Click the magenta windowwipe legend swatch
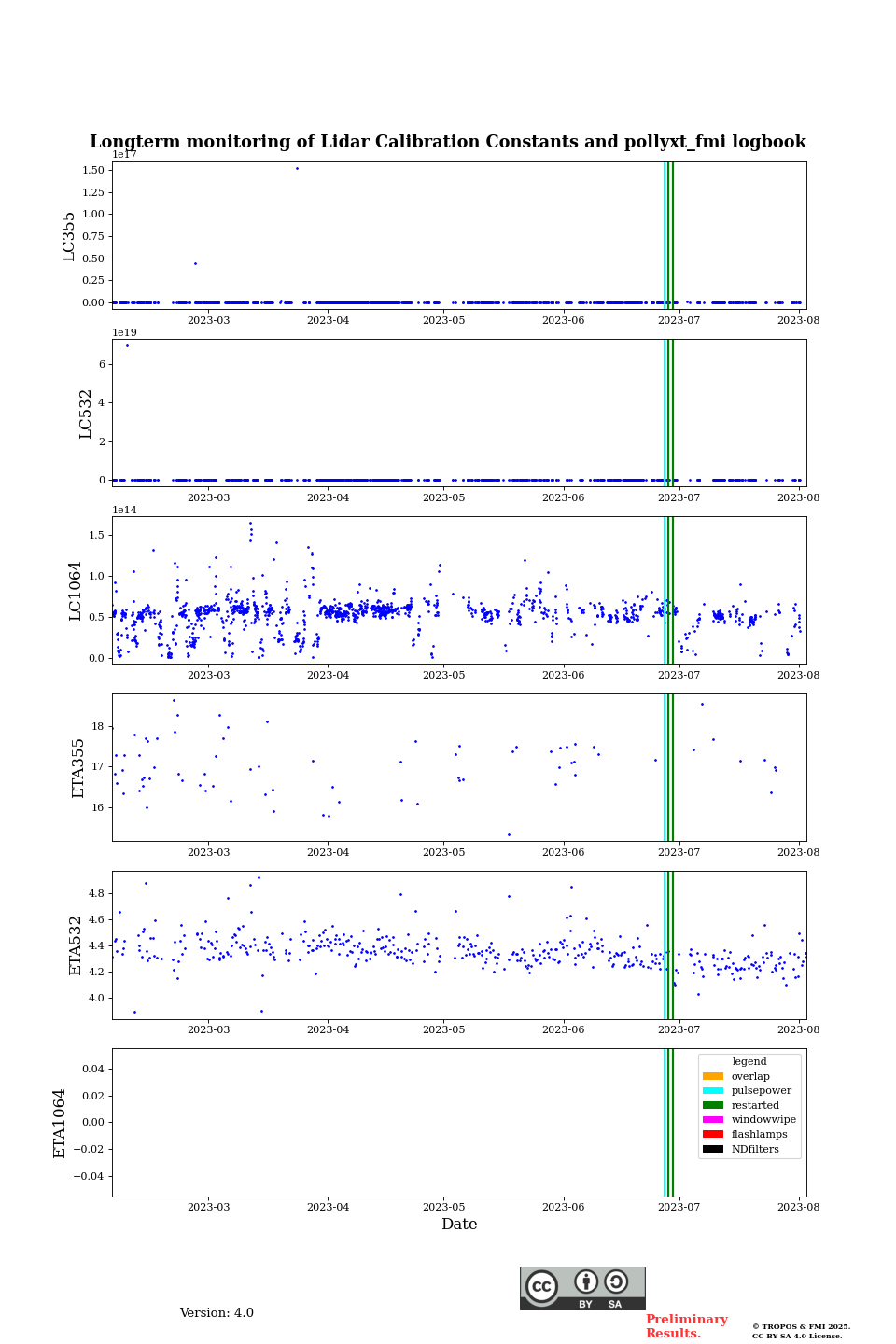This screenshot has width=896, height=1344. (713, 1120)
